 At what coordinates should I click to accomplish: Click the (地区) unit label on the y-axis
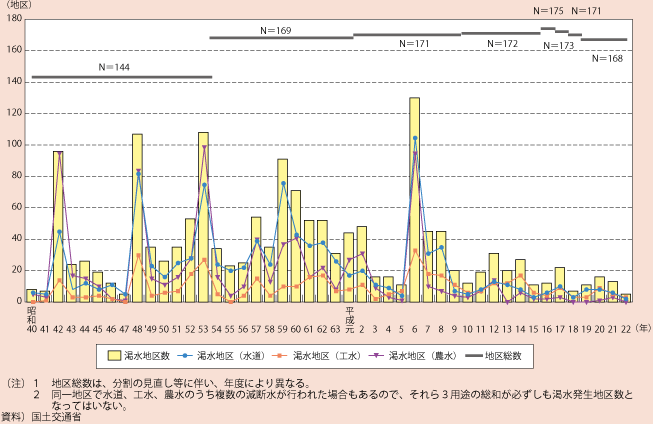click(x=17, y=5)
